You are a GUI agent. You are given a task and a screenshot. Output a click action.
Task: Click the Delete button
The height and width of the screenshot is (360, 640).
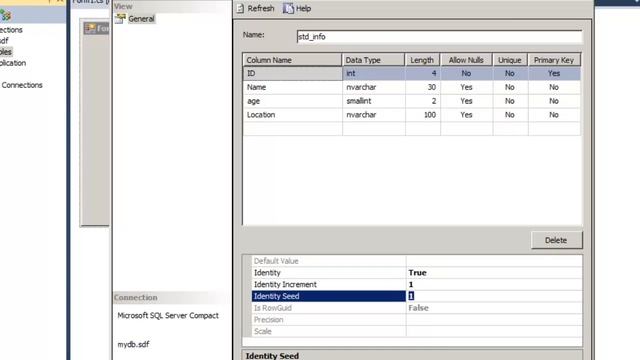(557, 240)
